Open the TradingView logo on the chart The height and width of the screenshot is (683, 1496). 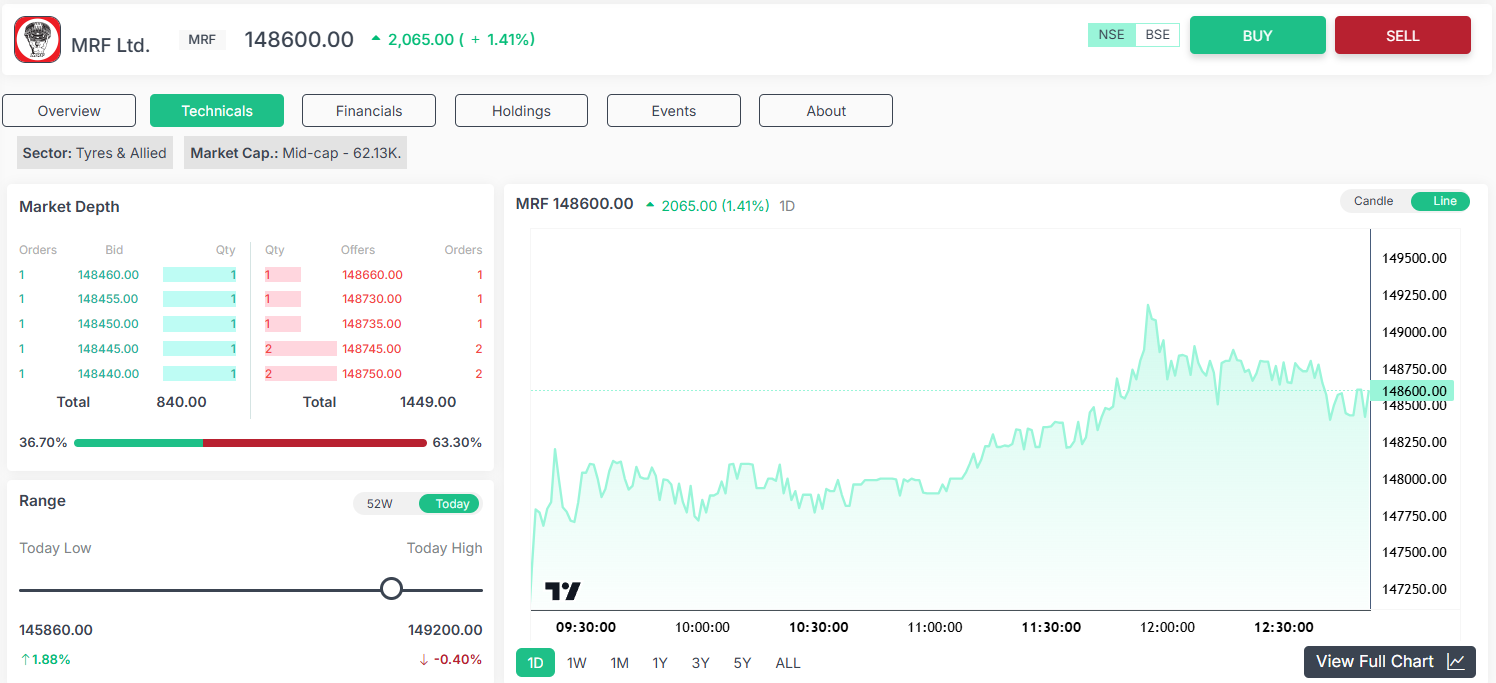562,591
